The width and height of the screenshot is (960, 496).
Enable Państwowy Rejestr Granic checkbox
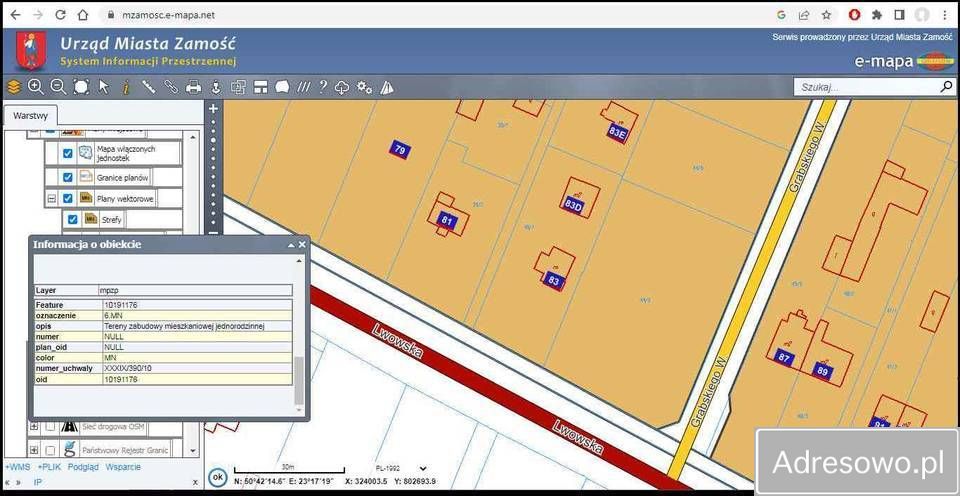(50, 450)
